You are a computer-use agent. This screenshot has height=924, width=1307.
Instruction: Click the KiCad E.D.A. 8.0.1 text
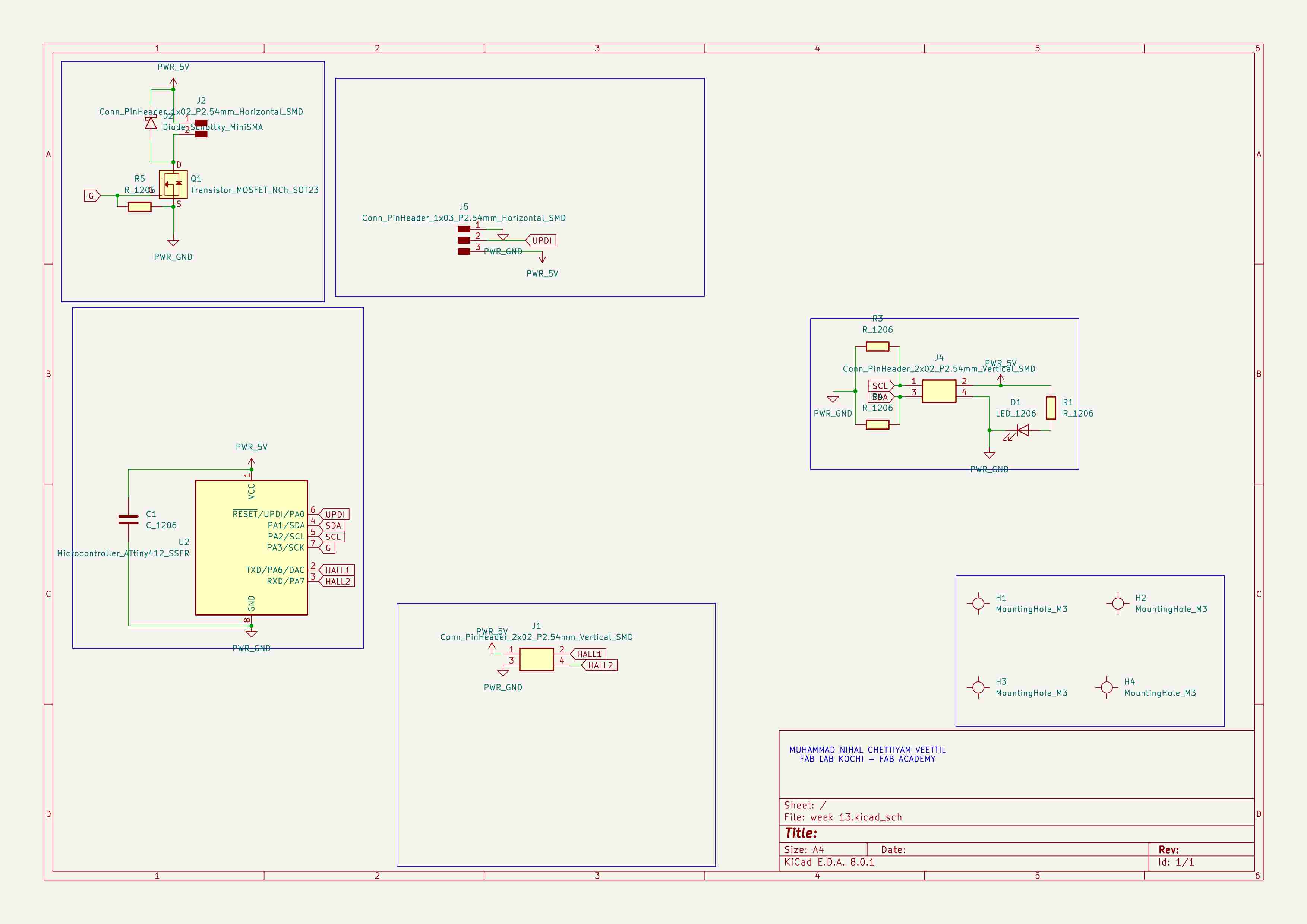[x=829, y=862]
